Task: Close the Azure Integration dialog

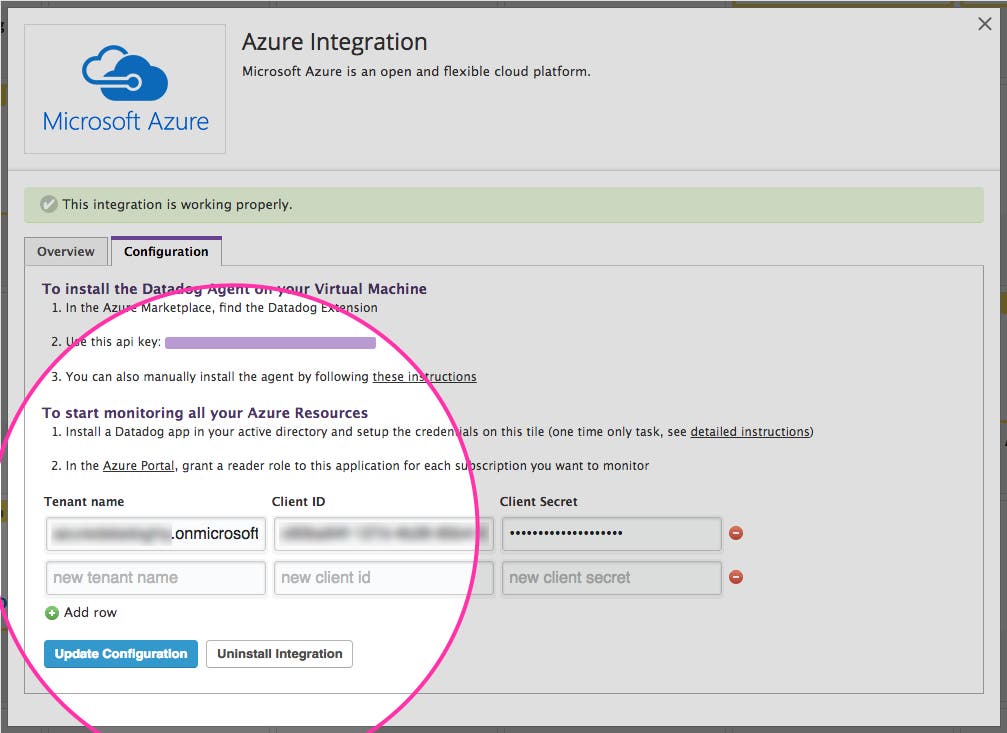Action: tap(985, 23)
